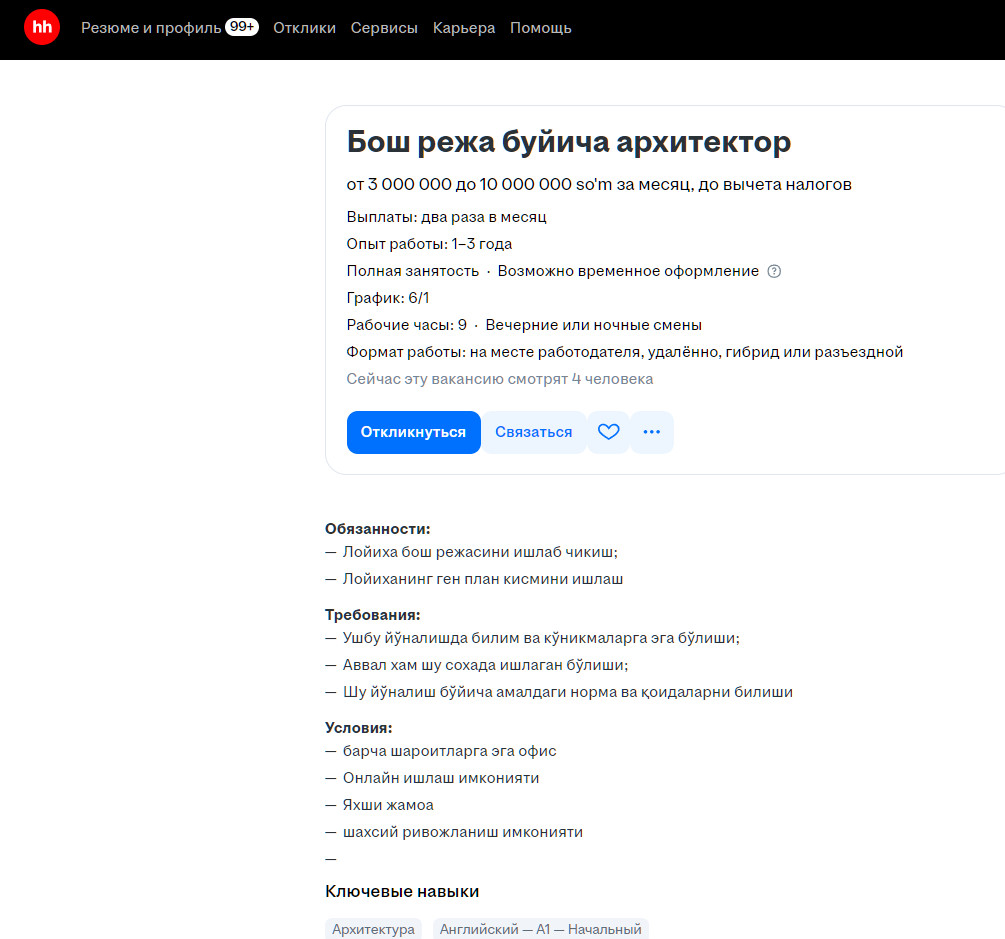Click the Сейчас эту вакансию смотрят text
The image size is (1005, 939).
[500, 379]
